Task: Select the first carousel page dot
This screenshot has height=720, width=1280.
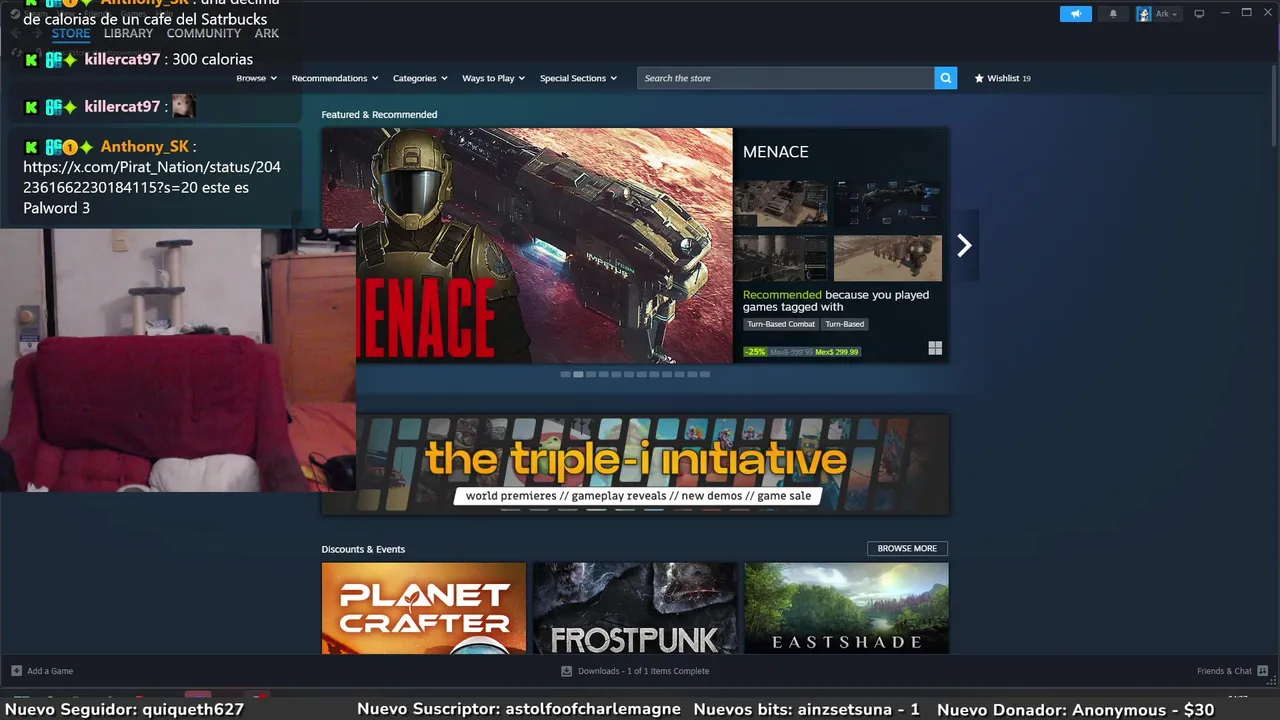Action: click(x=566, y=374)
